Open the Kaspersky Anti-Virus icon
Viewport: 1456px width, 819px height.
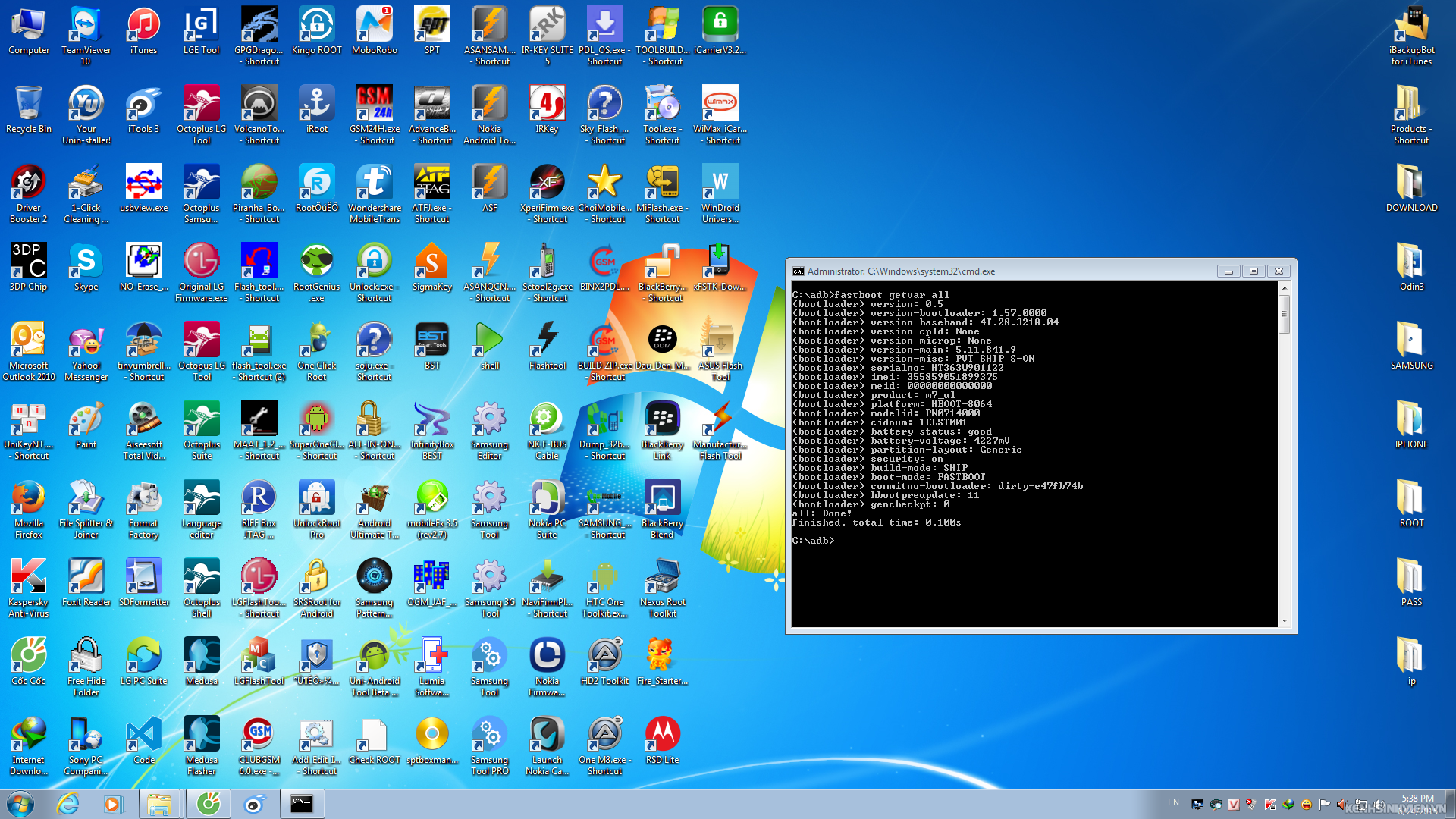point(28,588)
